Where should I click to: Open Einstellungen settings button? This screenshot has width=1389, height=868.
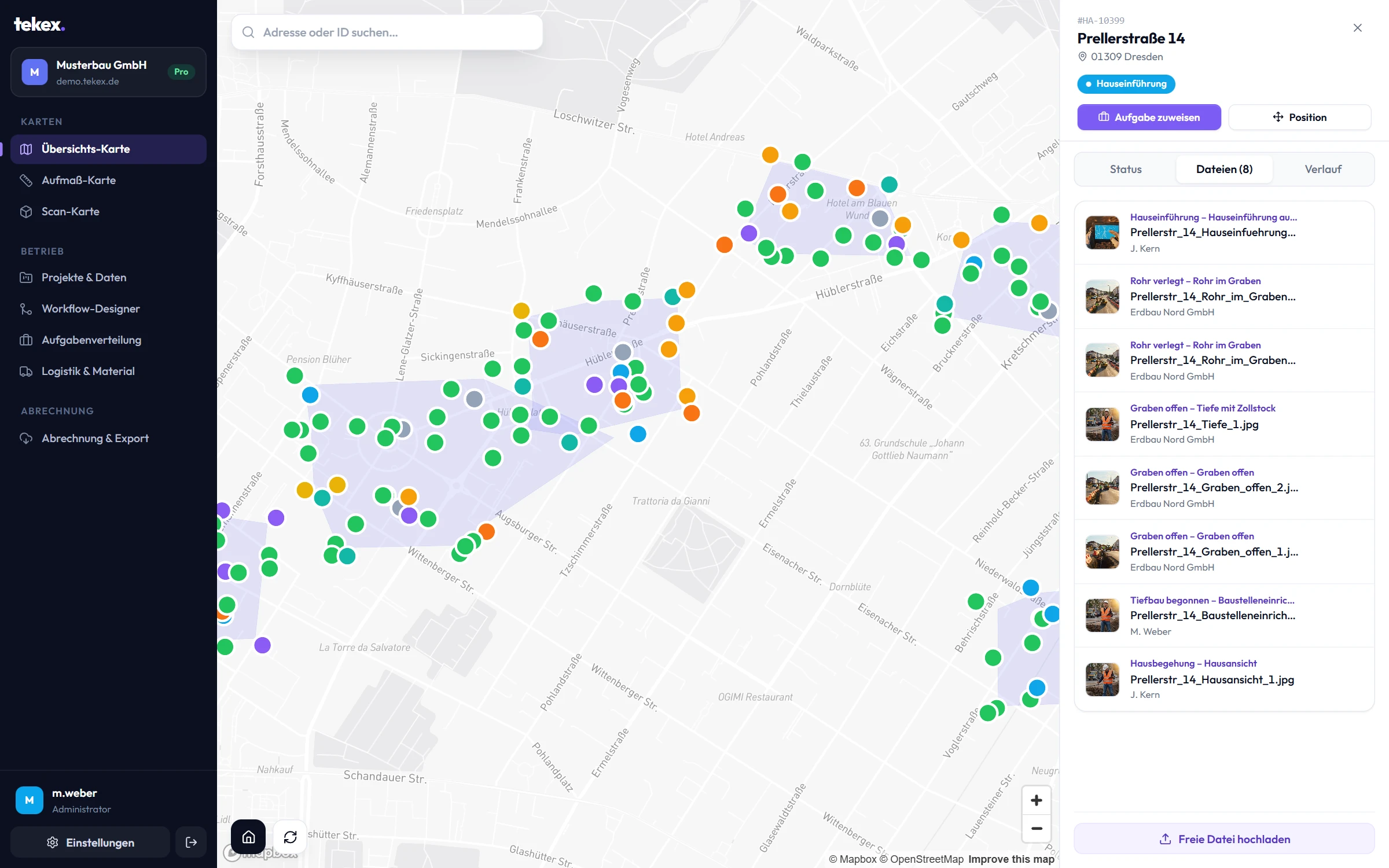pos(90,843)
